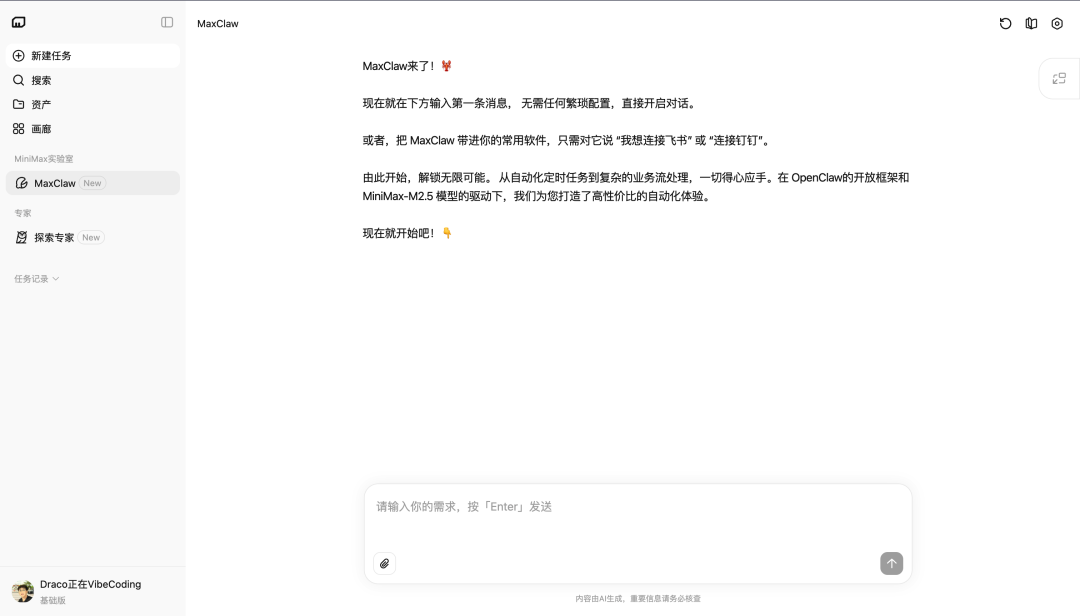The image size is (1080, 616).
Task: Focus the 请输入你的需求 message input
Action: pyautogui.click(x=638, y=507)
